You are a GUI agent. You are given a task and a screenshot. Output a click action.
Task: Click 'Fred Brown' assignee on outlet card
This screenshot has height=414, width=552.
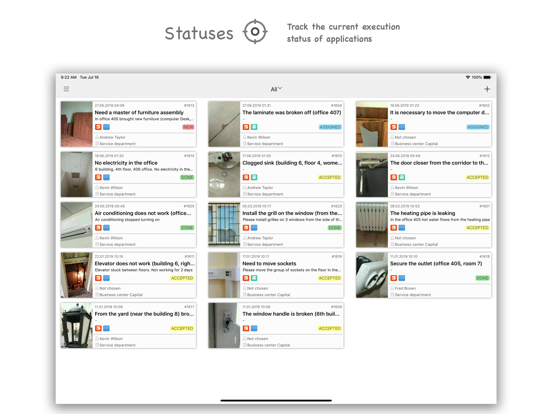pos(405,288)
